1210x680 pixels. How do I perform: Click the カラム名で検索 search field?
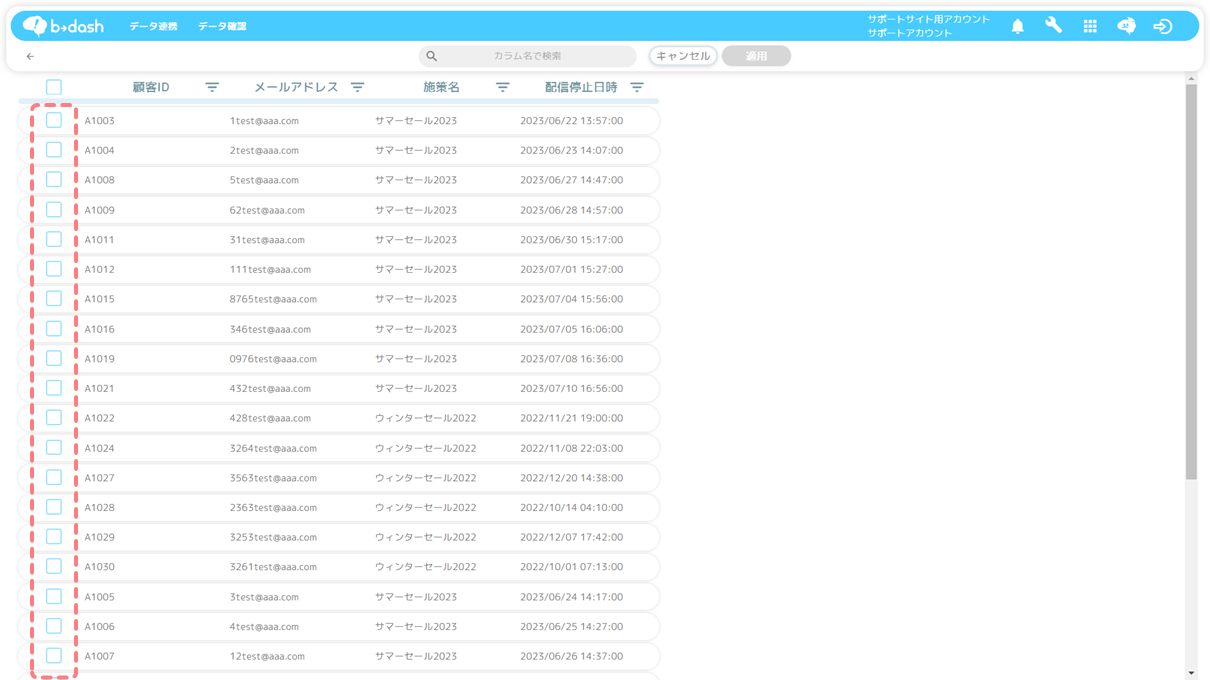(527, 56)
